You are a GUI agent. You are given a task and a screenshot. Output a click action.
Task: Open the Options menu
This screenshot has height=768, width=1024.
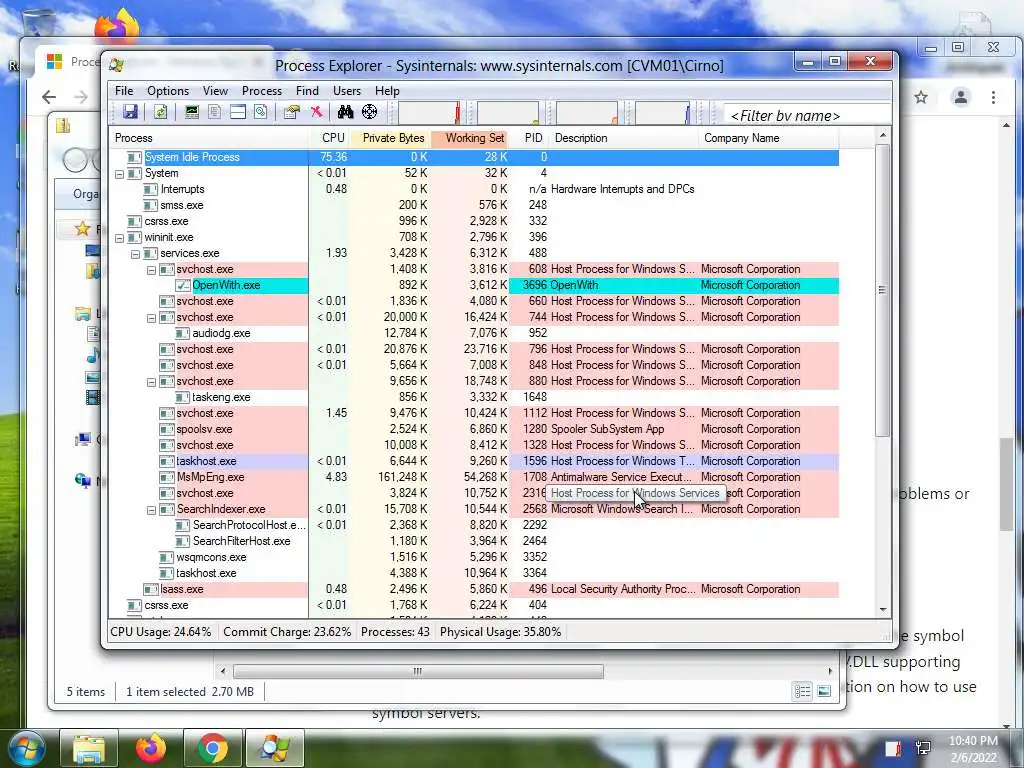[x=168, y=91]
